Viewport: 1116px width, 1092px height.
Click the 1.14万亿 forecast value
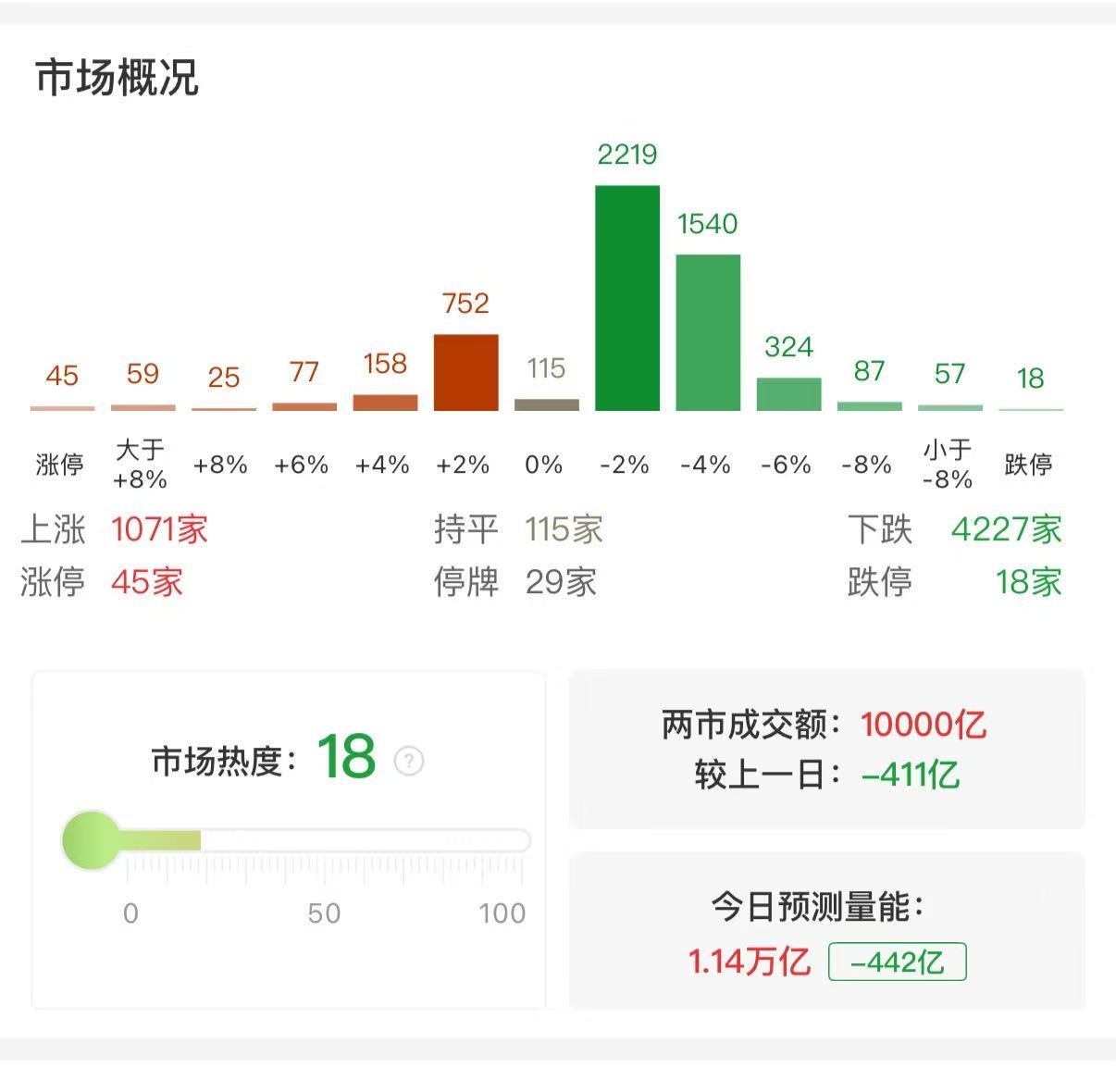(750, 962)
